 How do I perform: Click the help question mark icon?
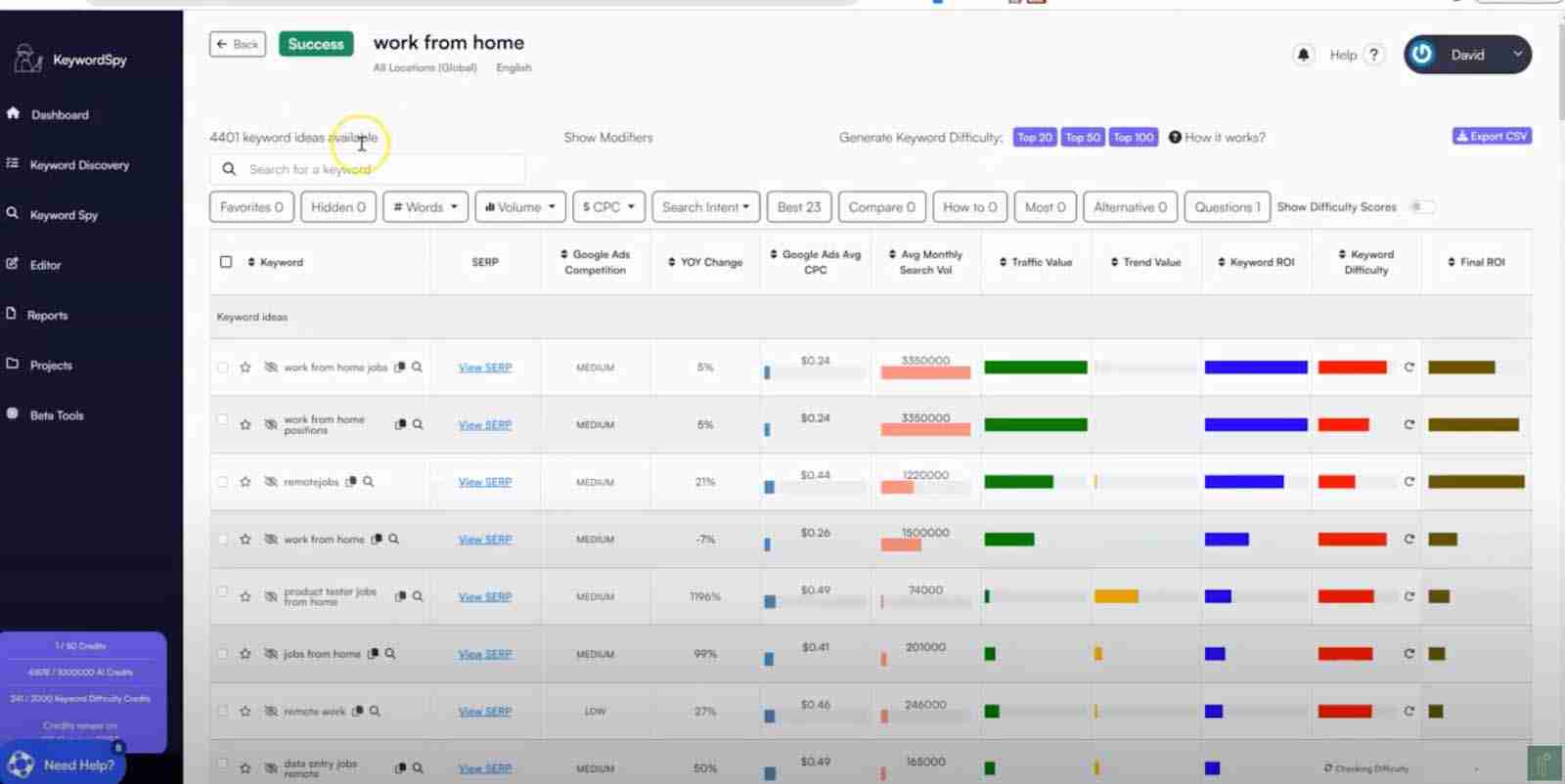click(x=1373, y=55)
